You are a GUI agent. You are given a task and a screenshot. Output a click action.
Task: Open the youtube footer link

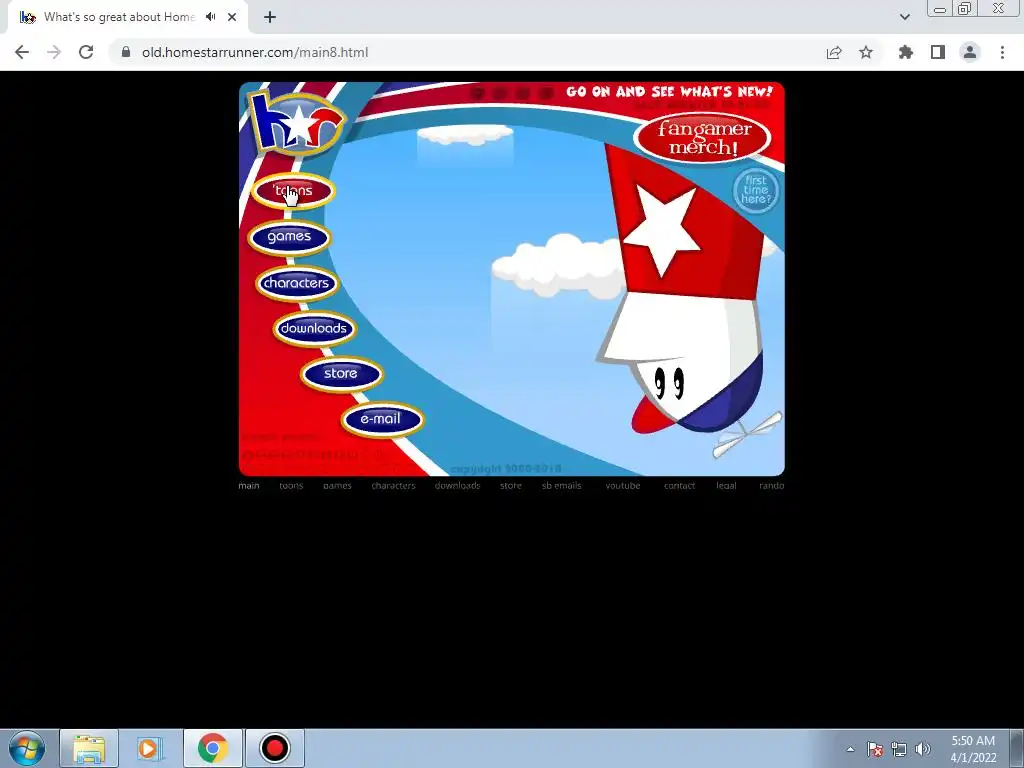(622, 485)
